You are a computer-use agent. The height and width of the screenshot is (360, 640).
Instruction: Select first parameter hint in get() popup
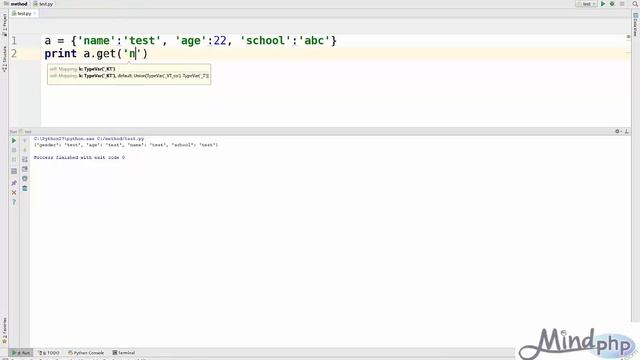pos(82,69)
